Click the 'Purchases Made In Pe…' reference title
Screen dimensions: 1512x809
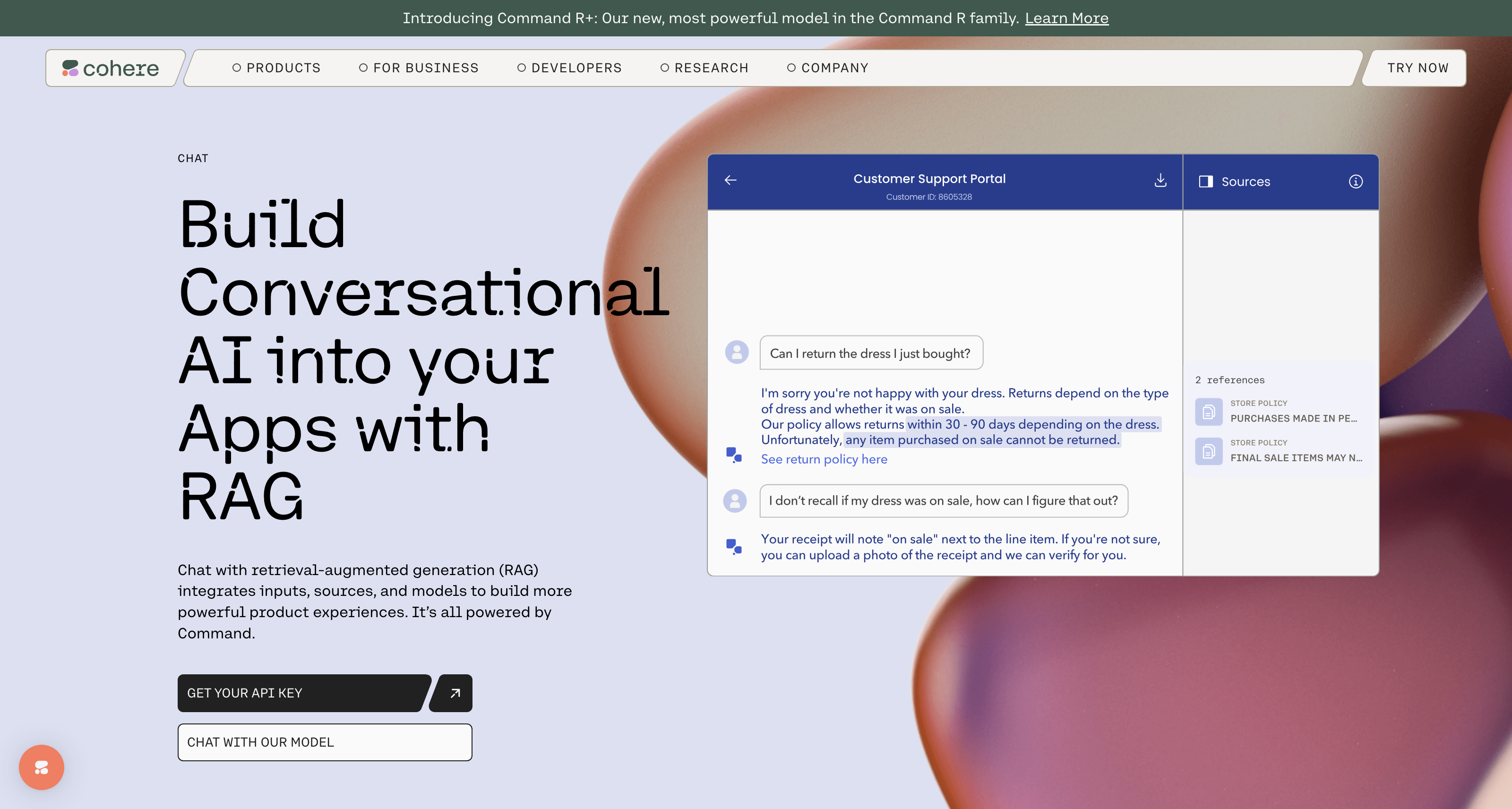[1294, 418]
